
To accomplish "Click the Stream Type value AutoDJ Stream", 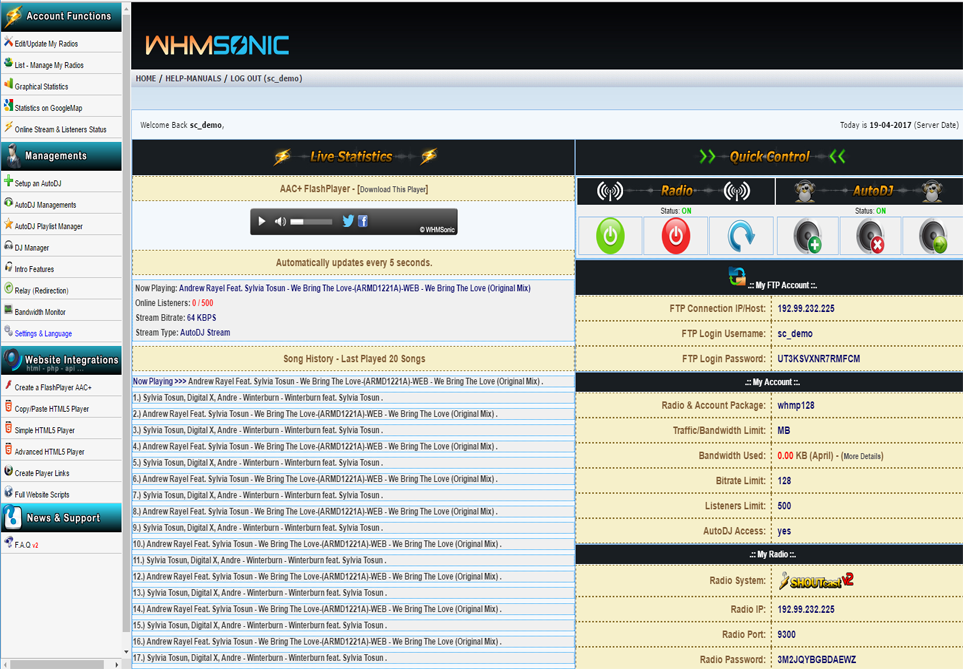I will 205,332.
